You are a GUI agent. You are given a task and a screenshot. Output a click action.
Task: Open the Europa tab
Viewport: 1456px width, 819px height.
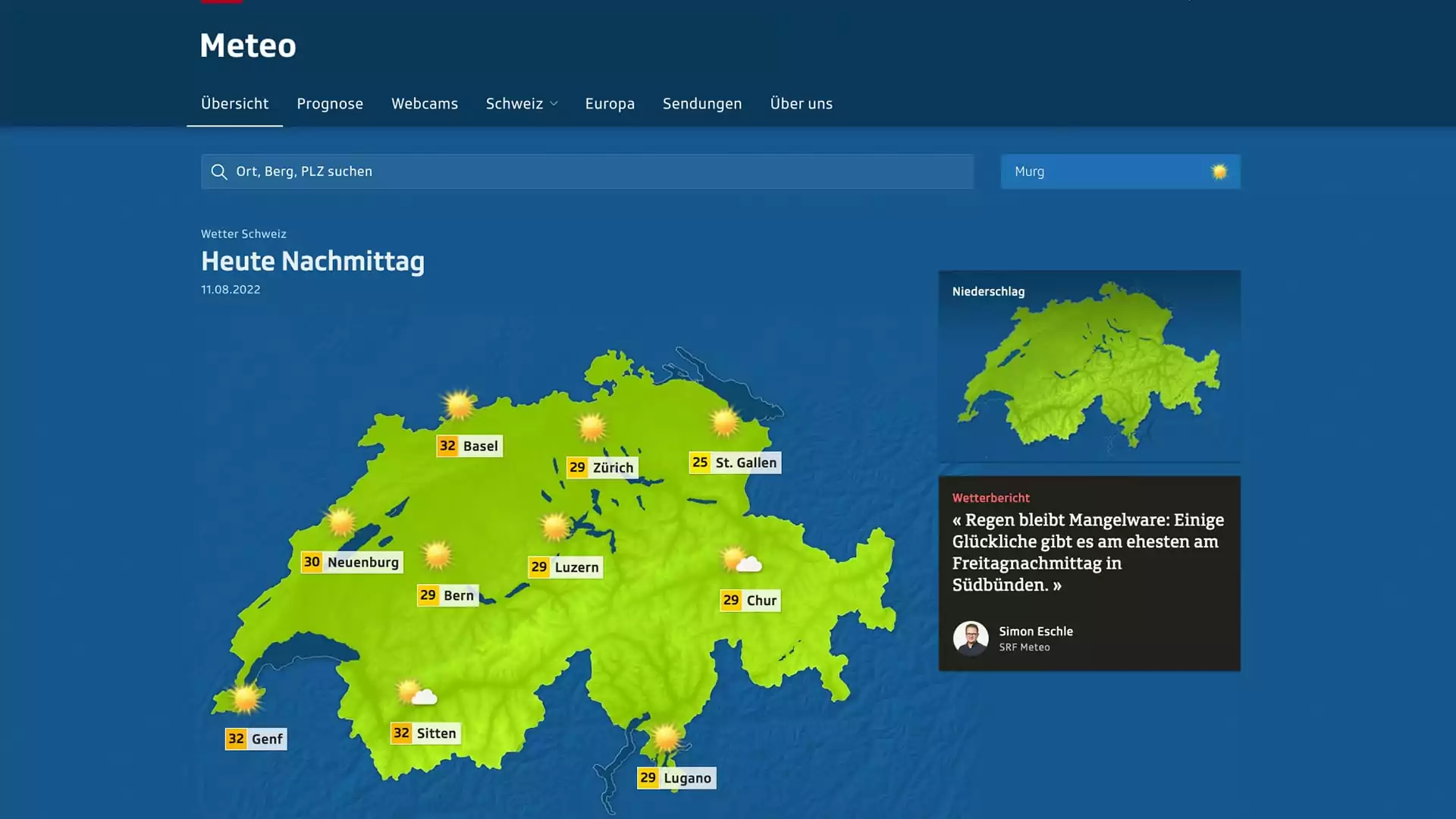pos(610,104)
